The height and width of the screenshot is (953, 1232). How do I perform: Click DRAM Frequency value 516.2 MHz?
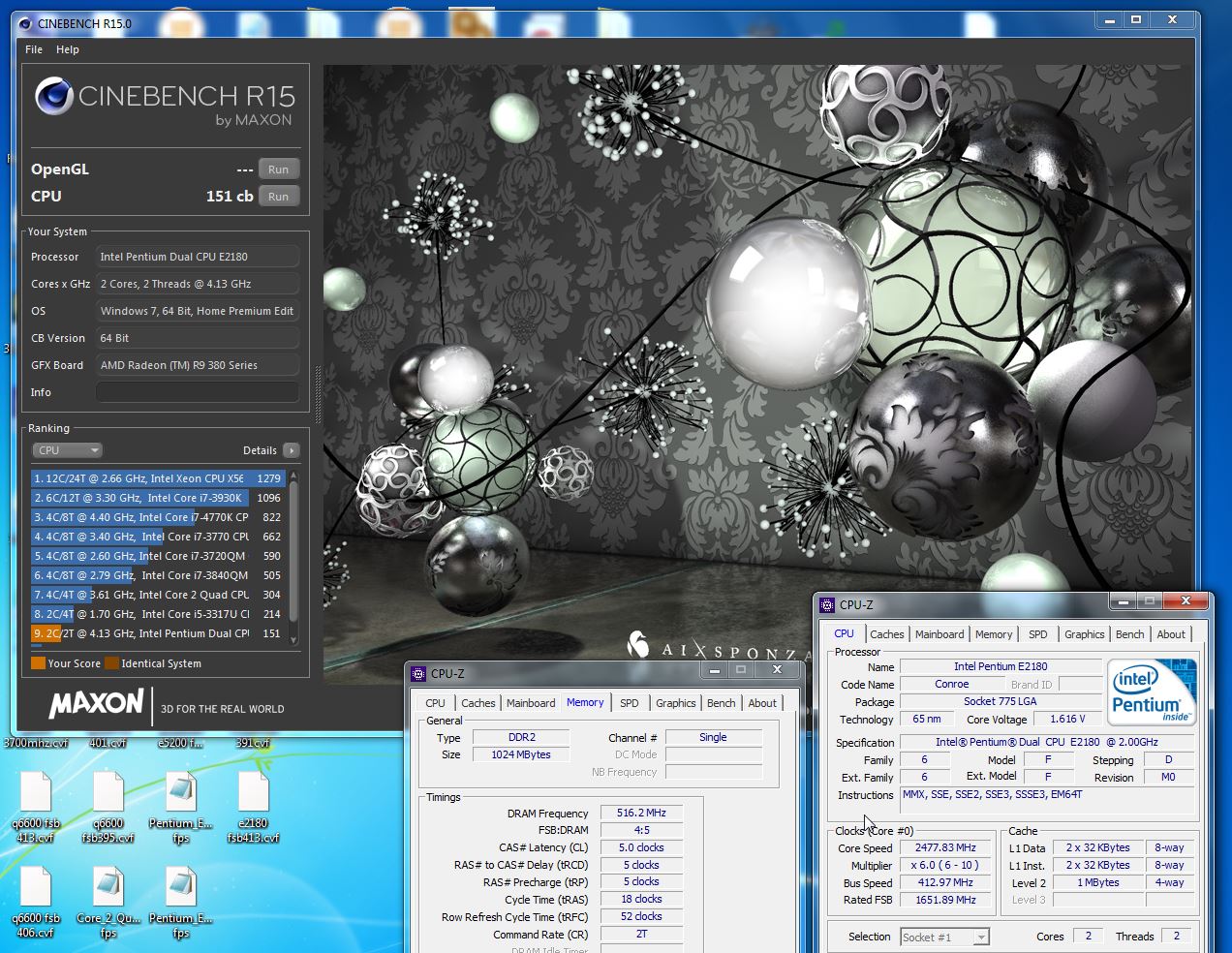(641, 813)
